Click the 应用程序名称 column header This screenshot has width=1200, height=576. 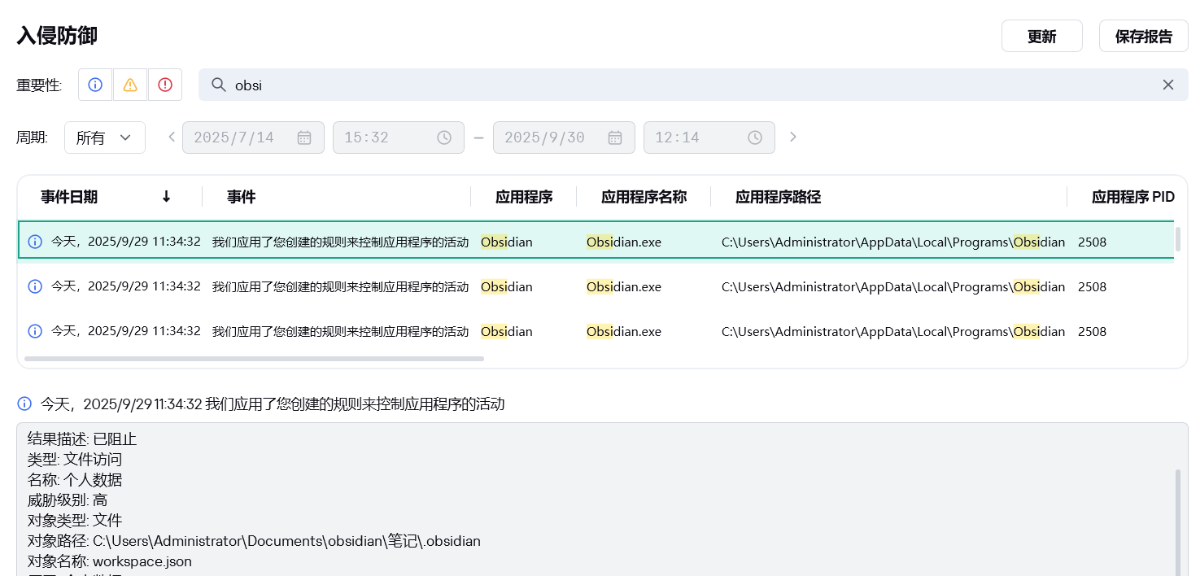click(644, 197)
